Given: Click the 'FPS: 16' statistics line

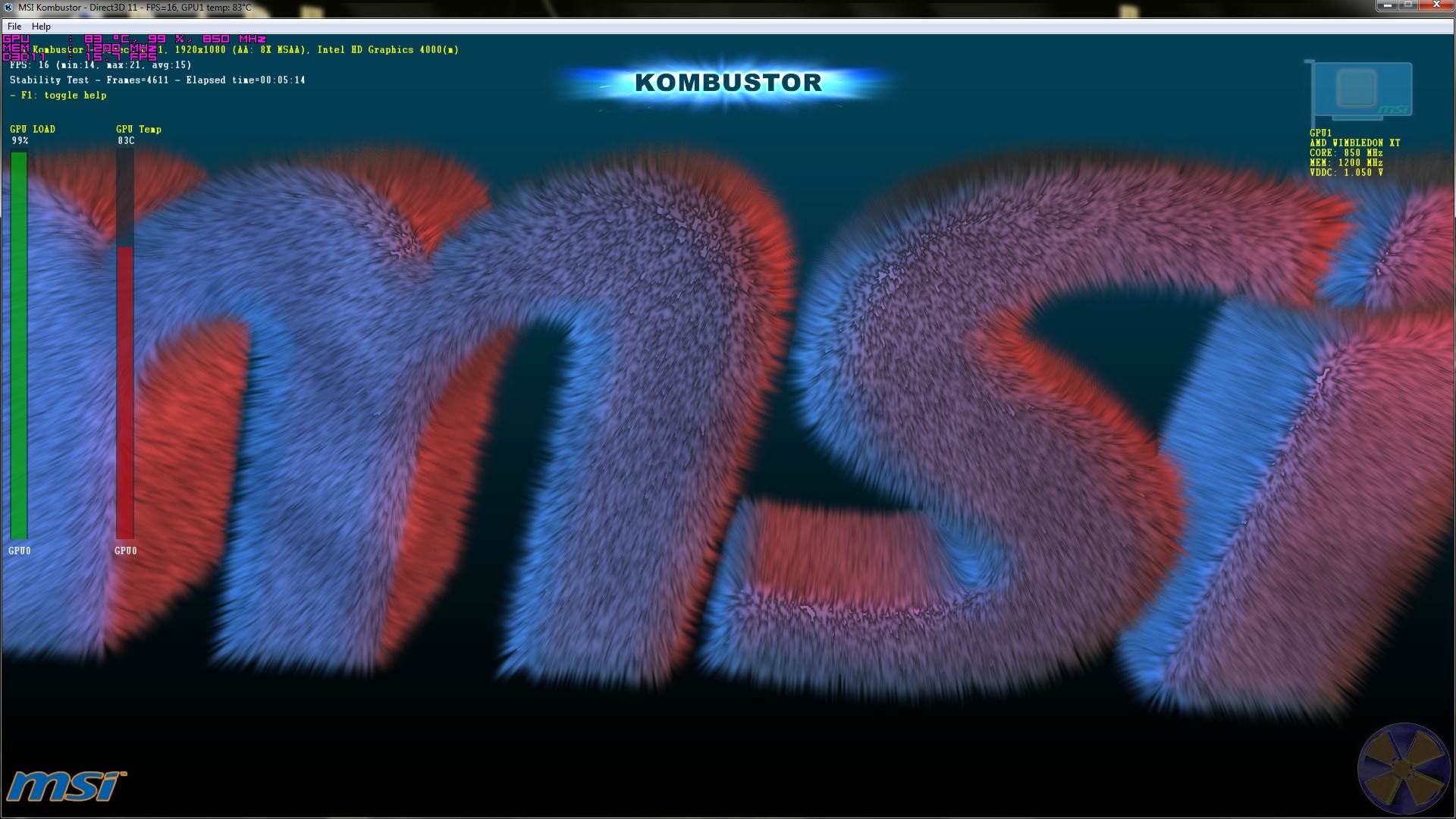Looking at the screenshot, I should pos(100,65).
